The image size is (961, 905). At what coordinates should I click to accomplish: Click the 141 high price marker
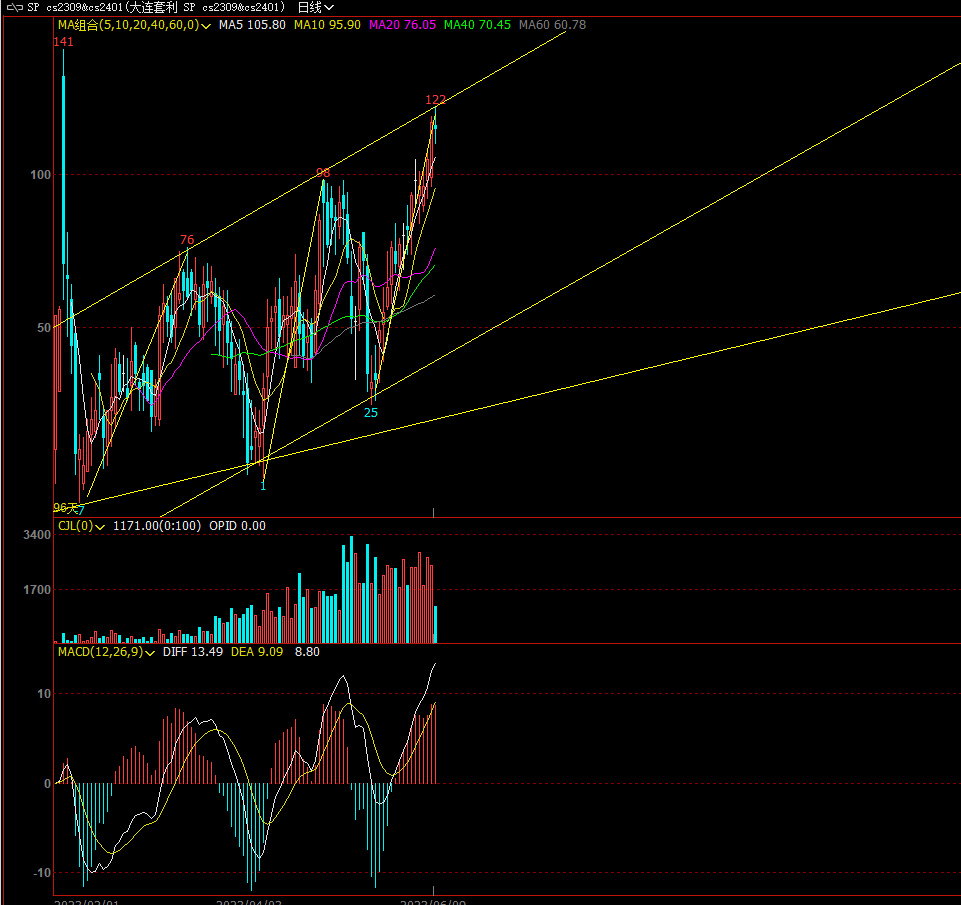(x=63, y=42)
